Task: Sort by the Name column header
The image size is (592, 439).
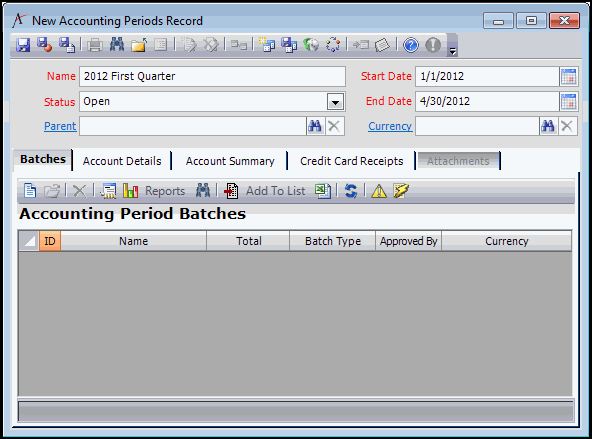Action: click(x=133, y=241)
